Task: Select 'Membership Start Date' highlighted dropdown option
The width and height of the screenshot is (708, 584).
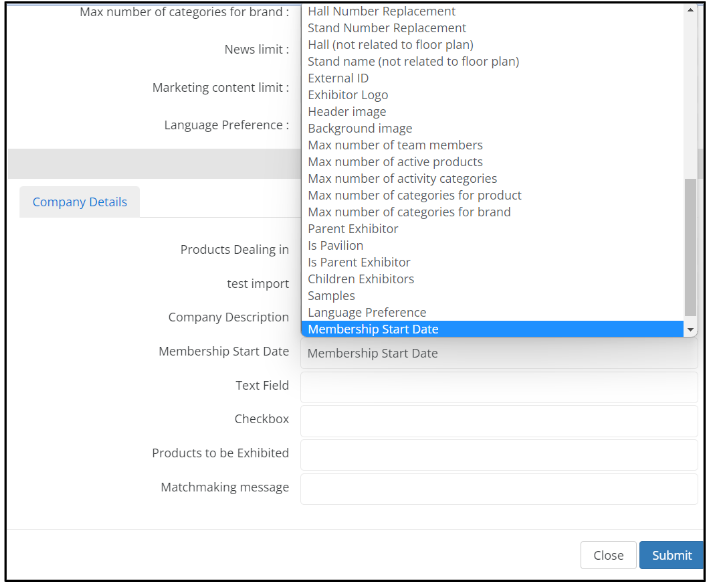Action: [372, 329]
